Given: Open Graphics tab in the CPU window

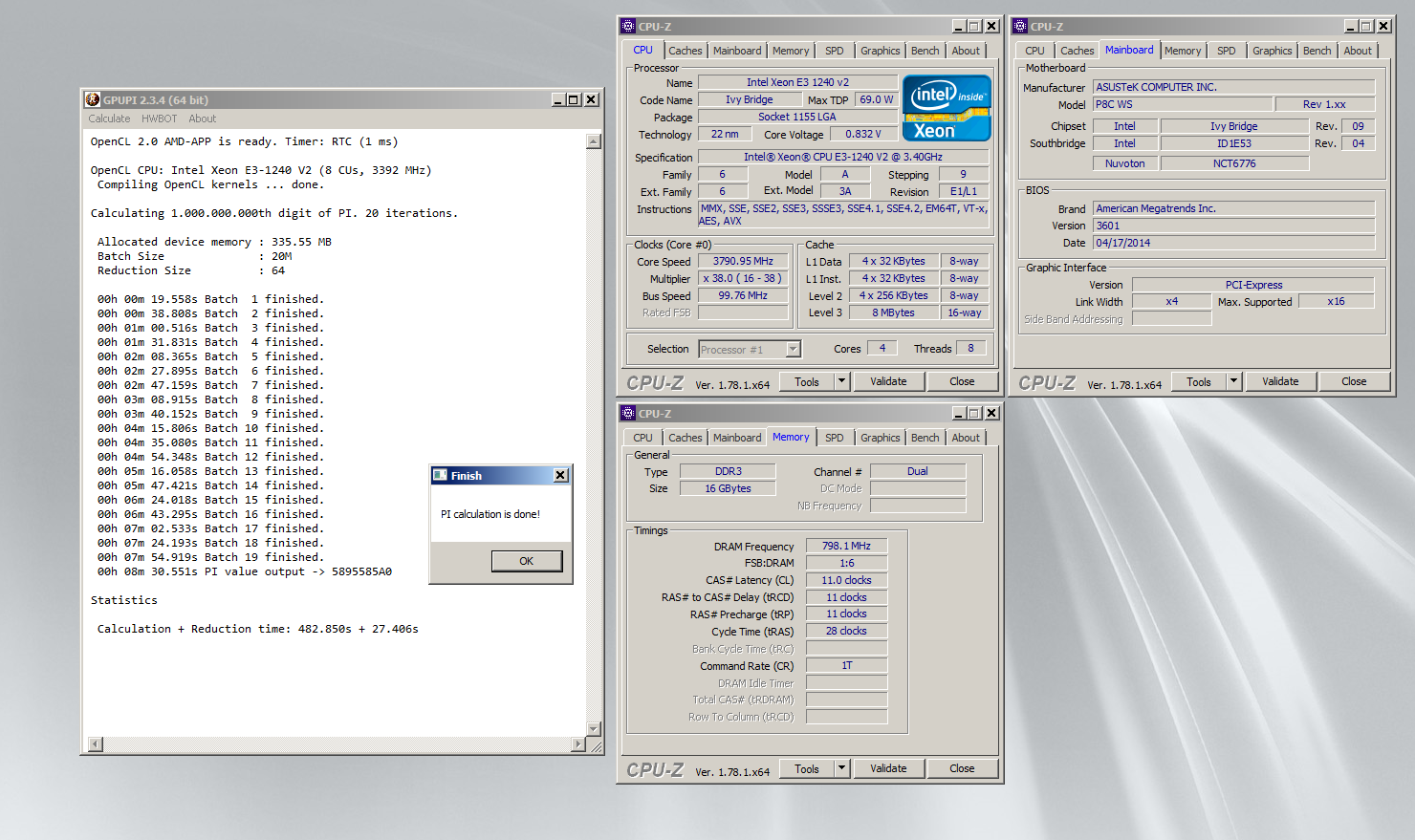Looking at the screenshot, I should pos(880,51).
